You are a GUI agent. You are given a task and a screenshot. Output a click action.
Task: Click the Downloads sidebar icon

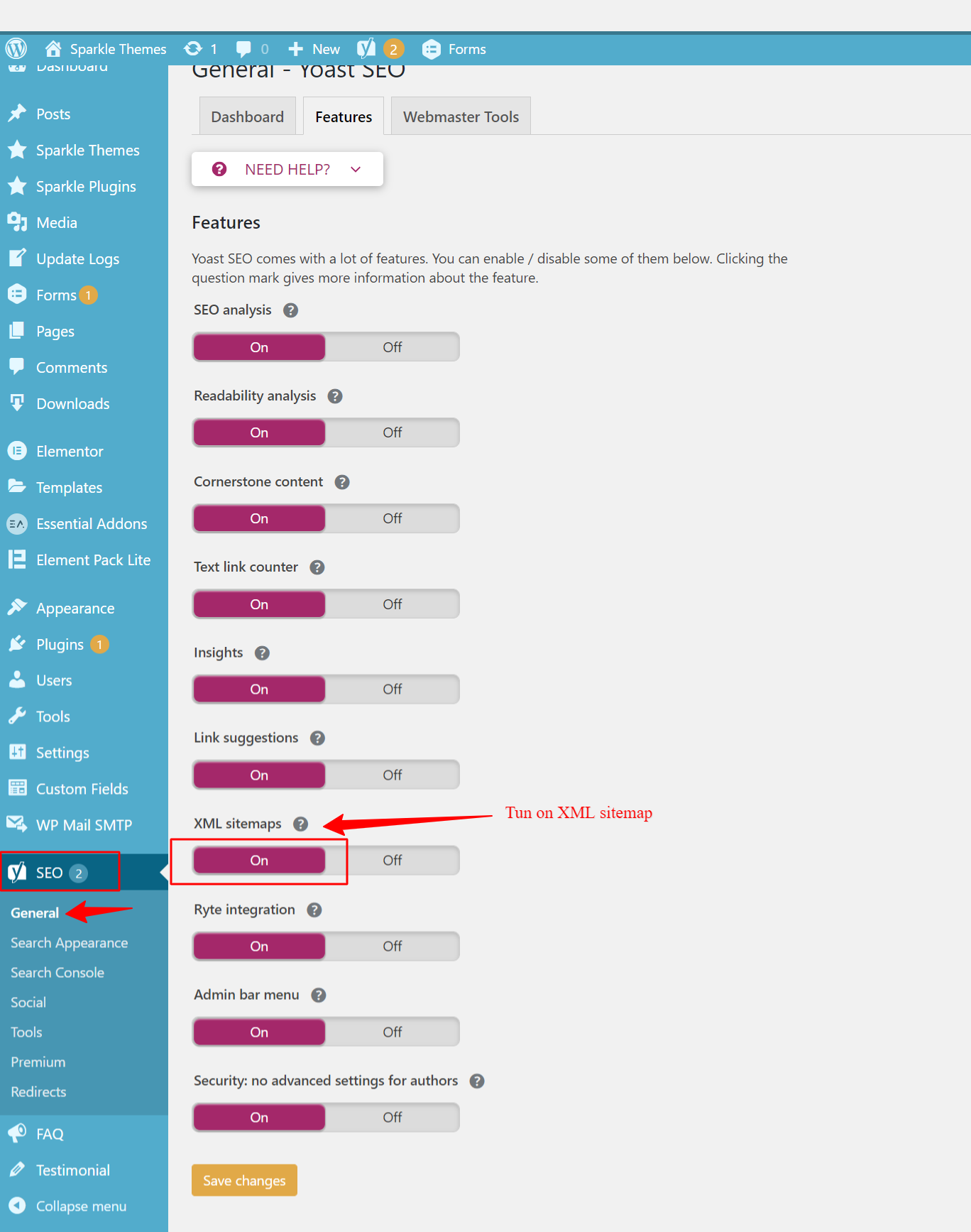17,403
